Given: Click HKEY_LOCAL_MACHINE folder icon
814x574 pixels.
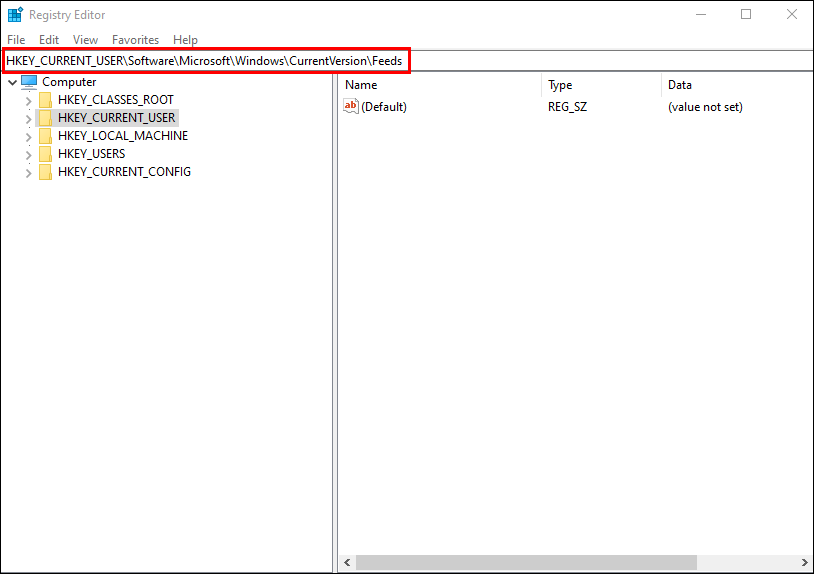Looking at the screenshot, I should [x=46, y=136].
